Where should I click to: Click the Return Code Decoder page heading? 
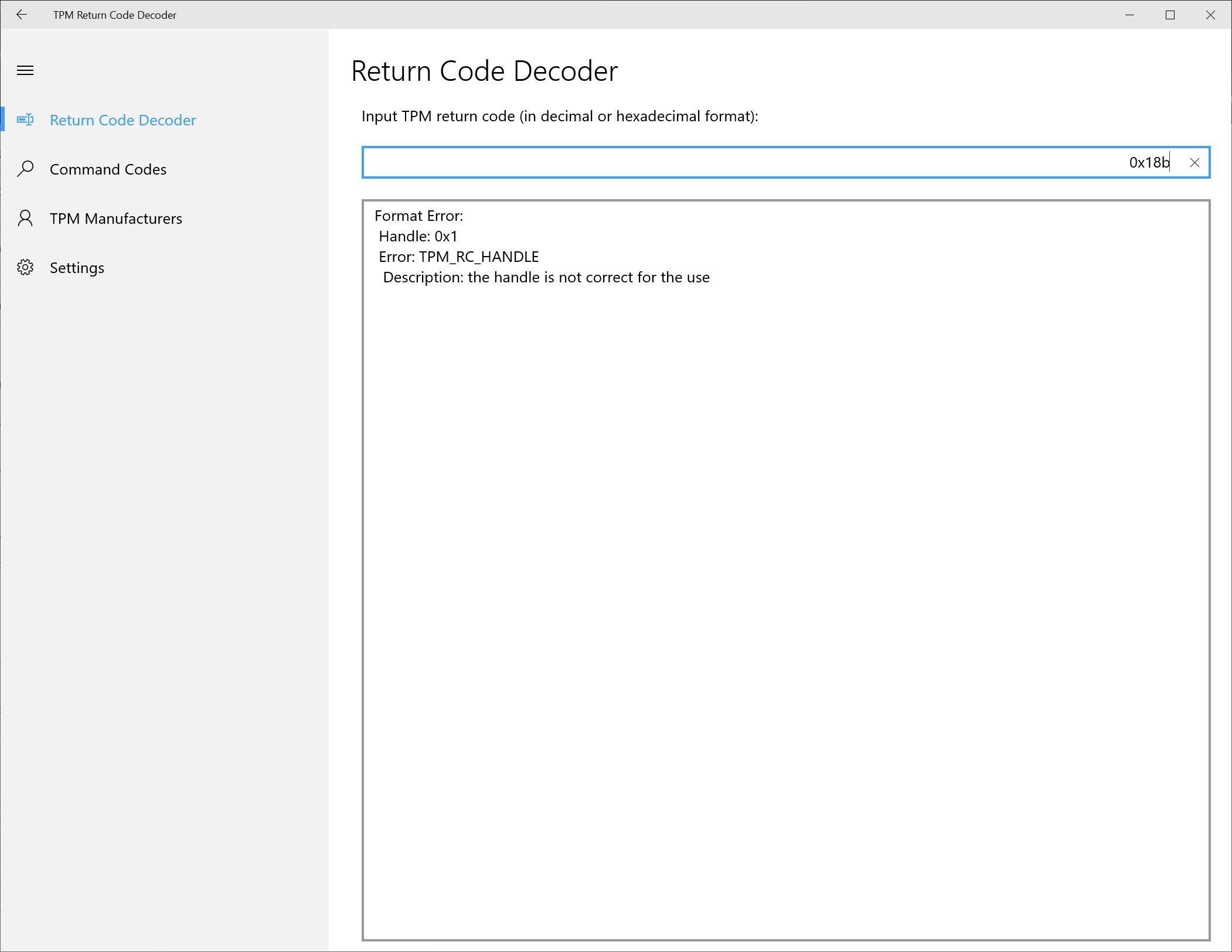pos(484,71)
